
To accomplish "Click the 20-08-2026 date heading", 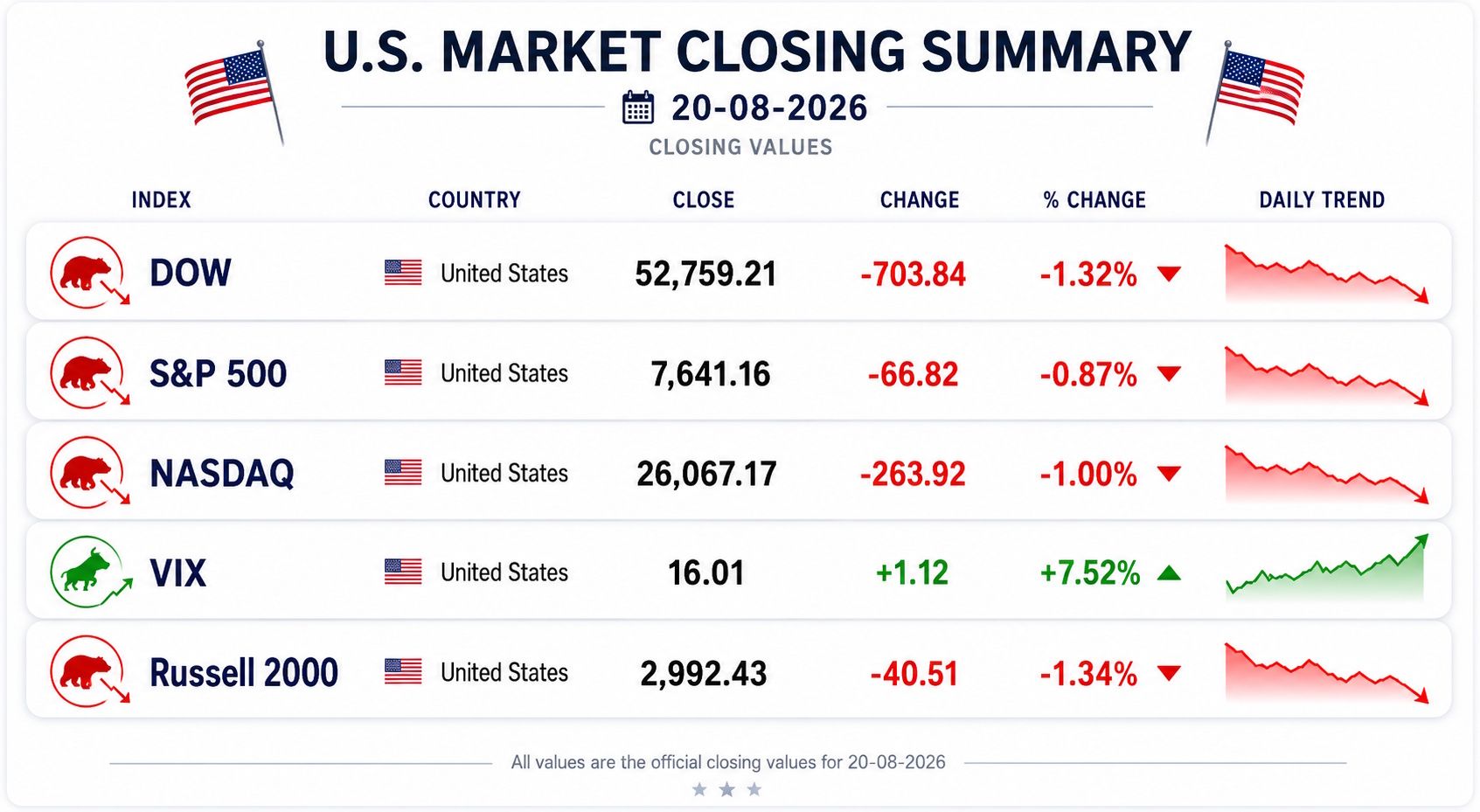I will pyautogui.click(x=769, y=108).
